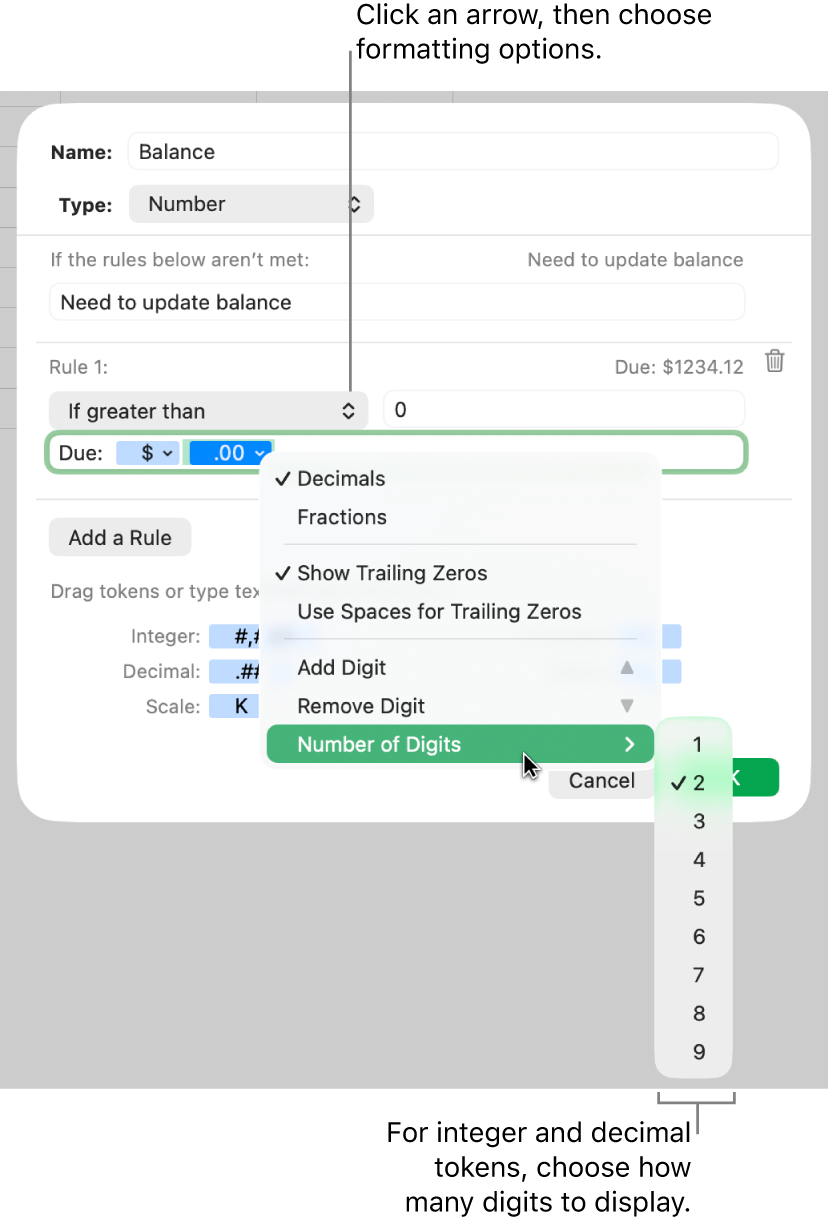Image resolution: width=830 pixels, height=1220 pixels.
Task: Pick 9 from the digits submenu
Action: tap(697, 1052)
